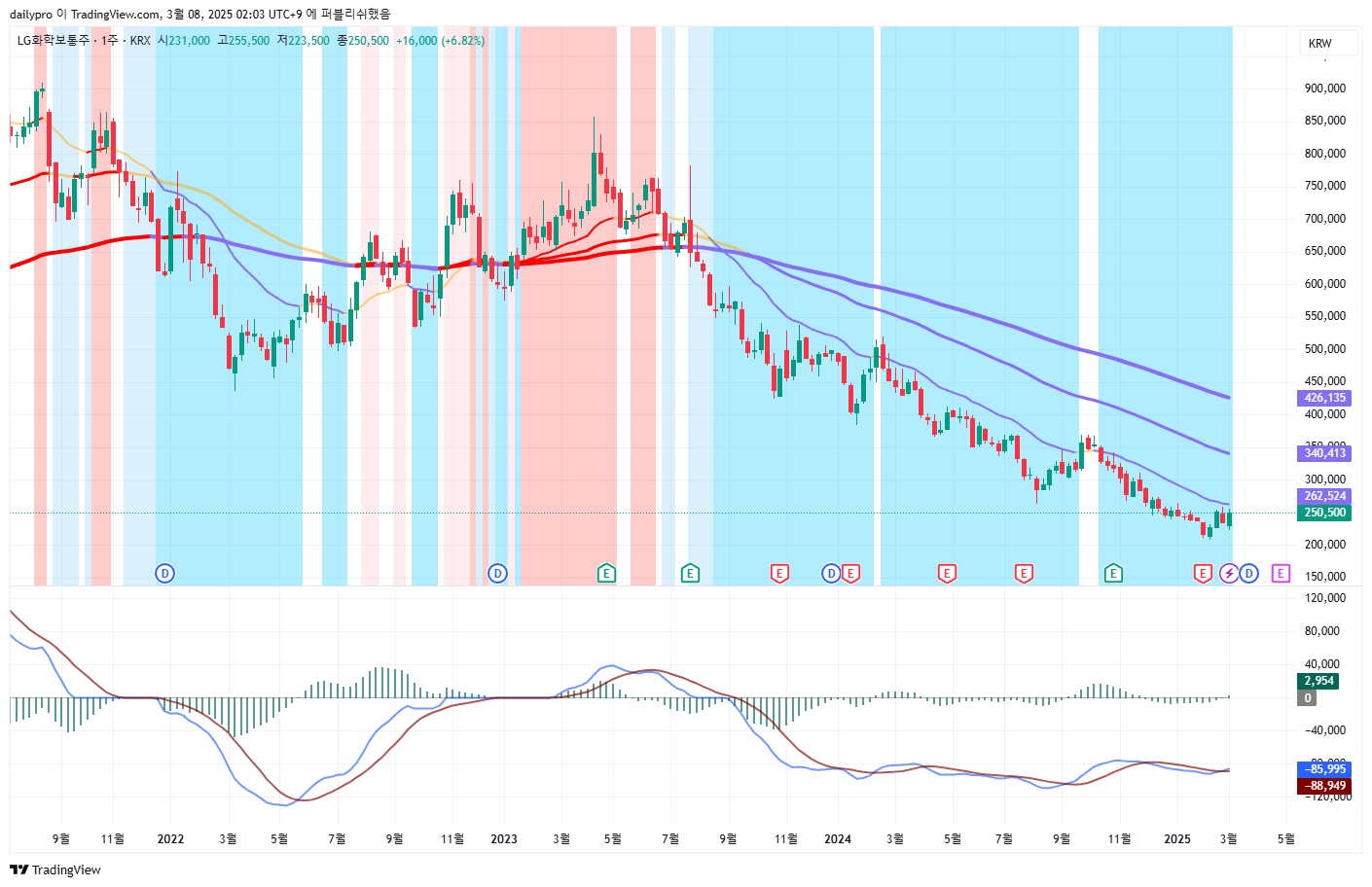
Task: Click the 고255,500 high value in header
Action: pyautogui.click(x=243, y=41)
